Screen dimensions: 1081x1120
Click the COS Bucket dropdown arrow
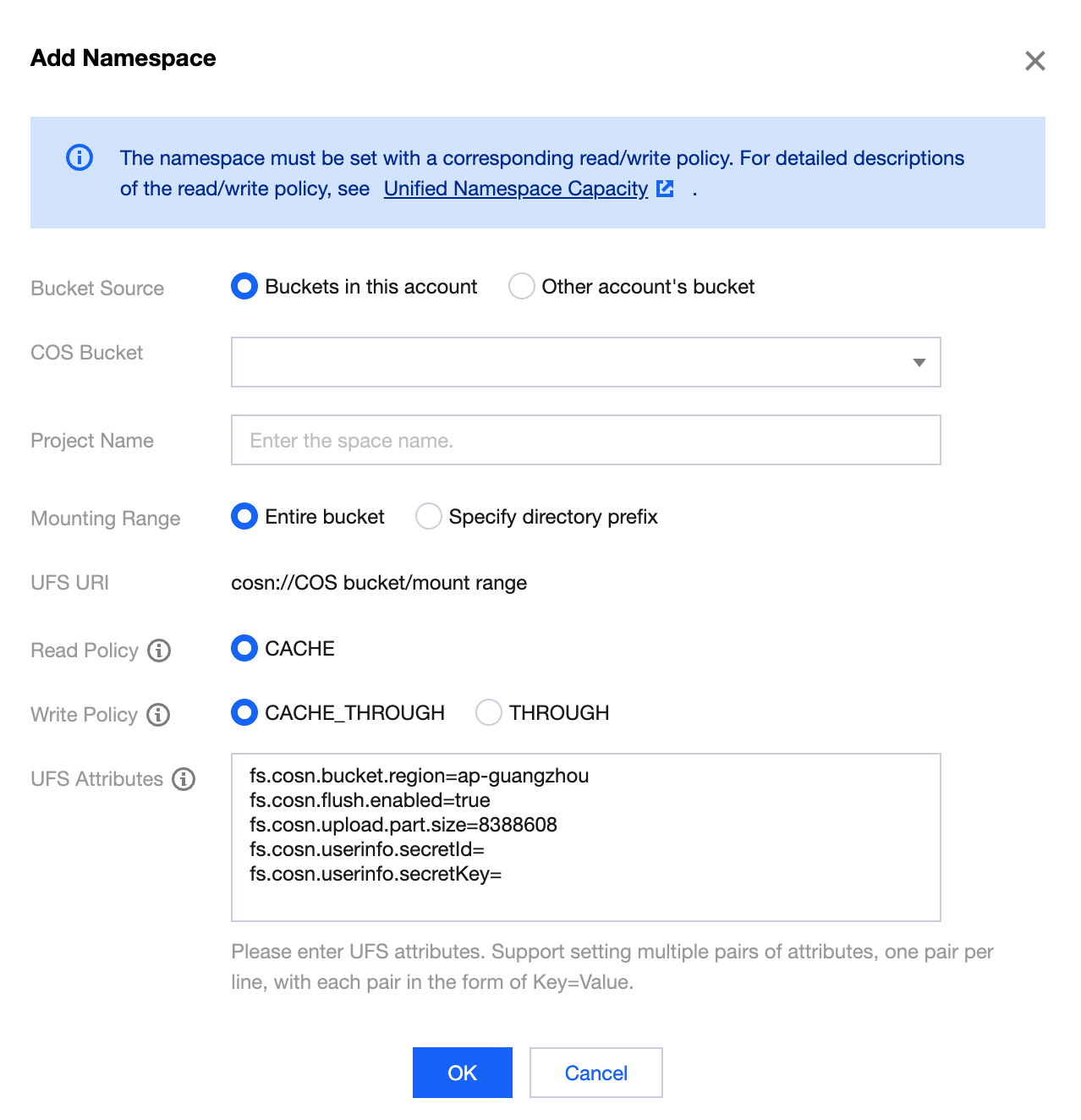coord(919,363)
